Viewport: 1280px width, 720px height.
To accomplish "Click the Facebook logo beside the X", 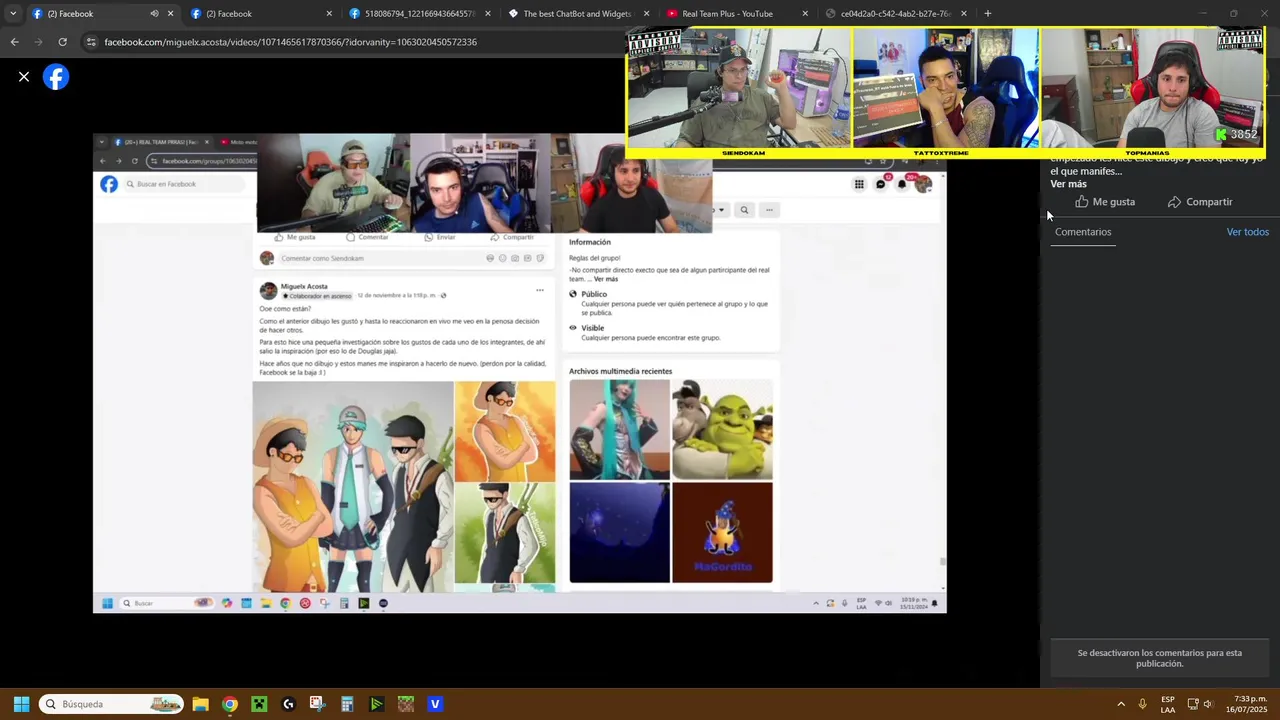I will pyautogui.click(x=56, y=77).
